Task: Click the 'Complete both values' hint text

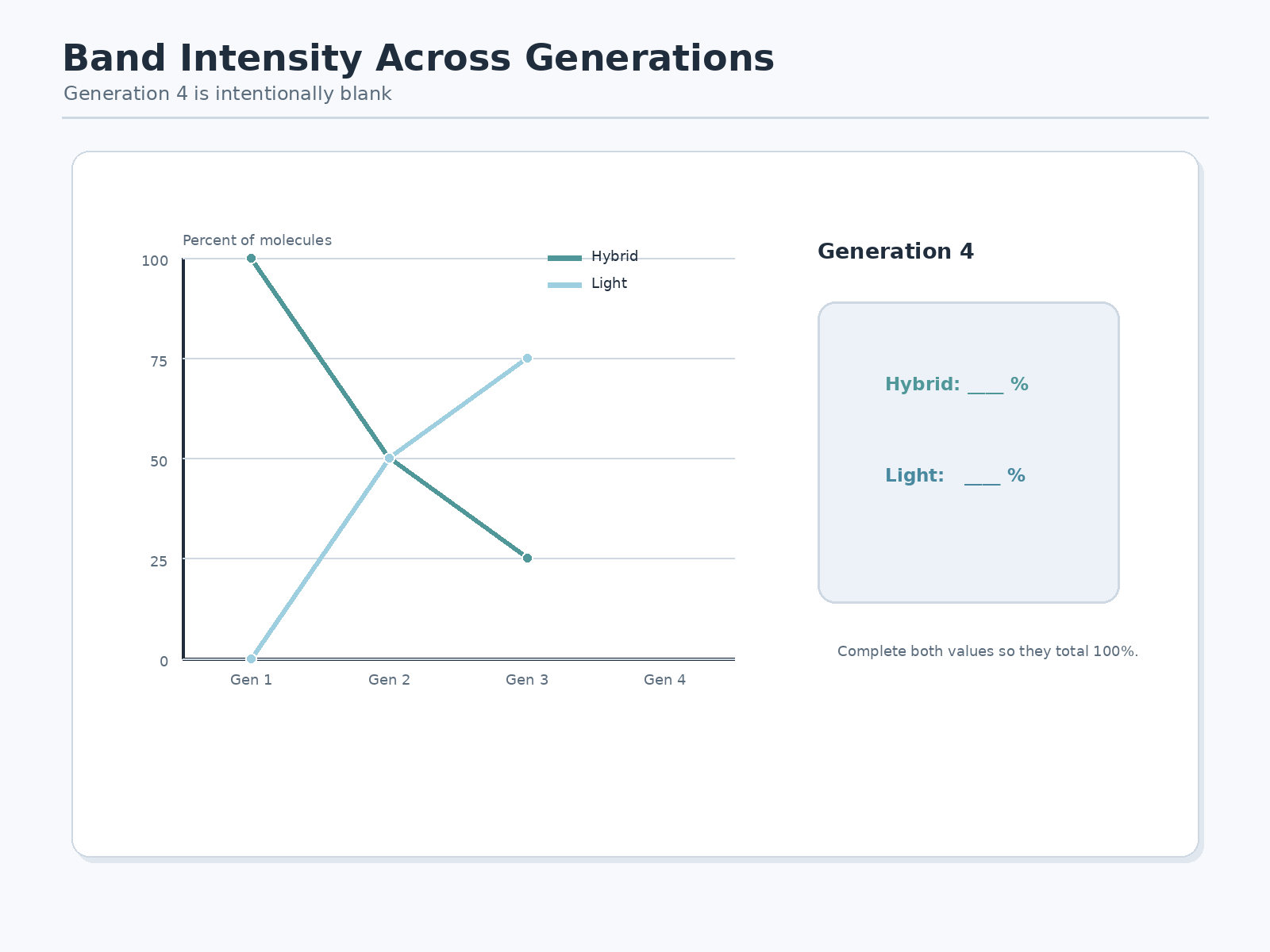Action: (x=987, y=651)
